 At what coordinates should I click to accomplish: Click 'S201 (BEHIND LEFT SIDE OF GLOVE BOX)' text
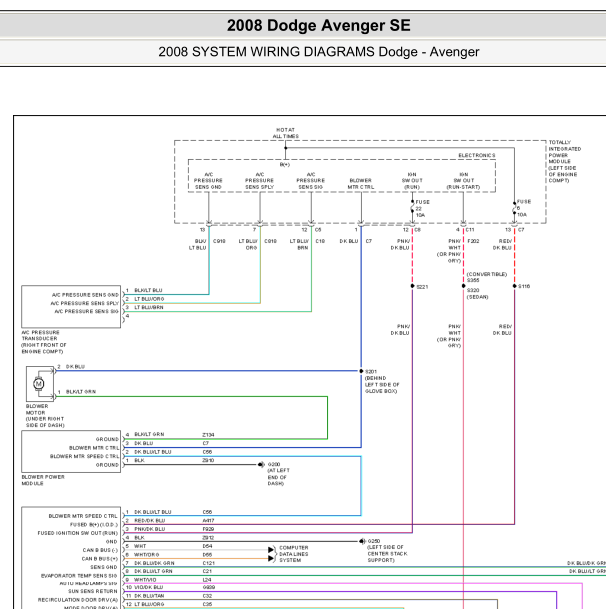tap(382, 381)
